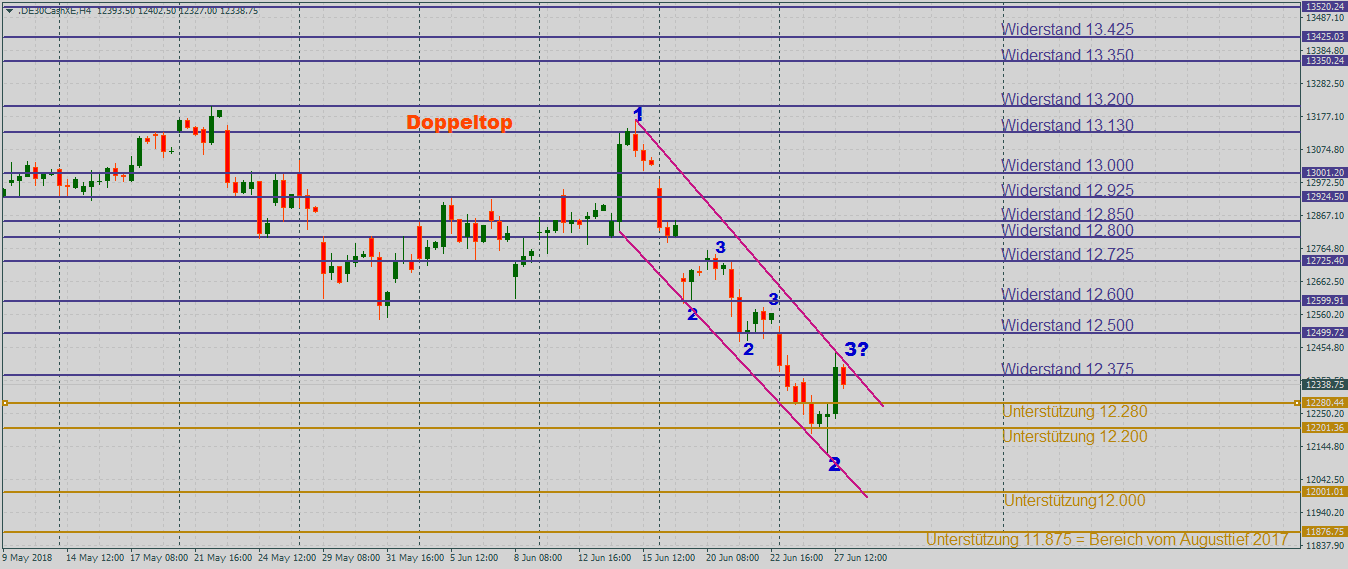Click the orange 12201.36 price tag
This screenshot has height=569, width=1348.
click(x=1324, y=428)
